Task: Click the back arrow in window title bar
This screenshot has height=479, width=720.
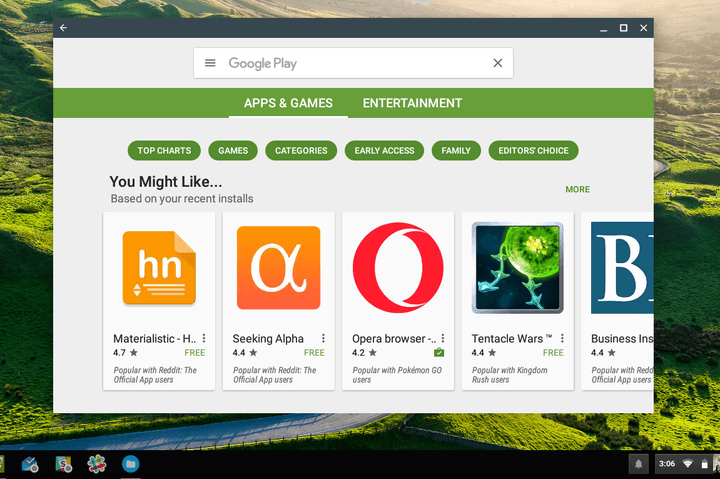Action: coord(63,28)
